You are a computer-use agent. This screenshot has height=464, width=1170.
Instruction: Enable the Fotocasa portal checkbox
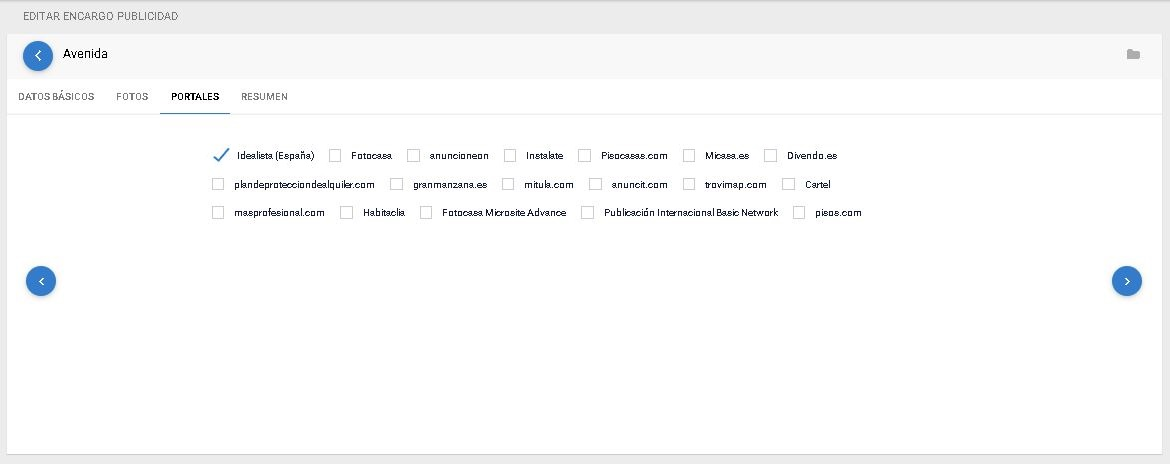[335, 156]
